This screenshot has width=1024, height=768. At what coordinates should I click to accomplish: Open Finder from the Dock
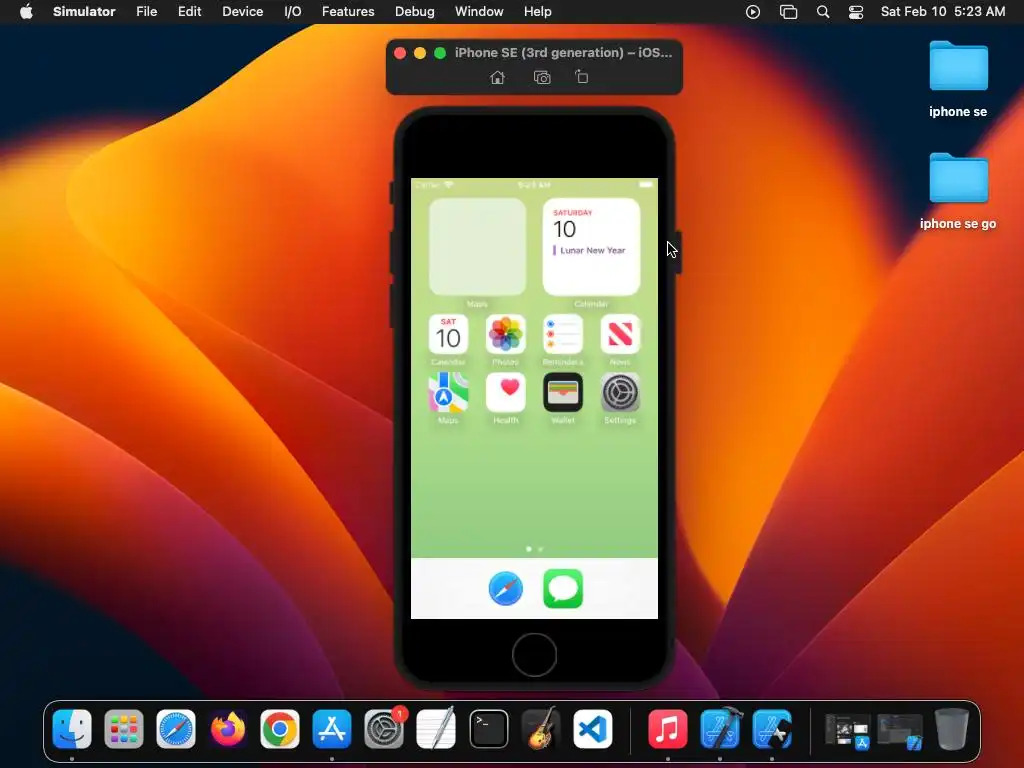[x=72, y=729]
